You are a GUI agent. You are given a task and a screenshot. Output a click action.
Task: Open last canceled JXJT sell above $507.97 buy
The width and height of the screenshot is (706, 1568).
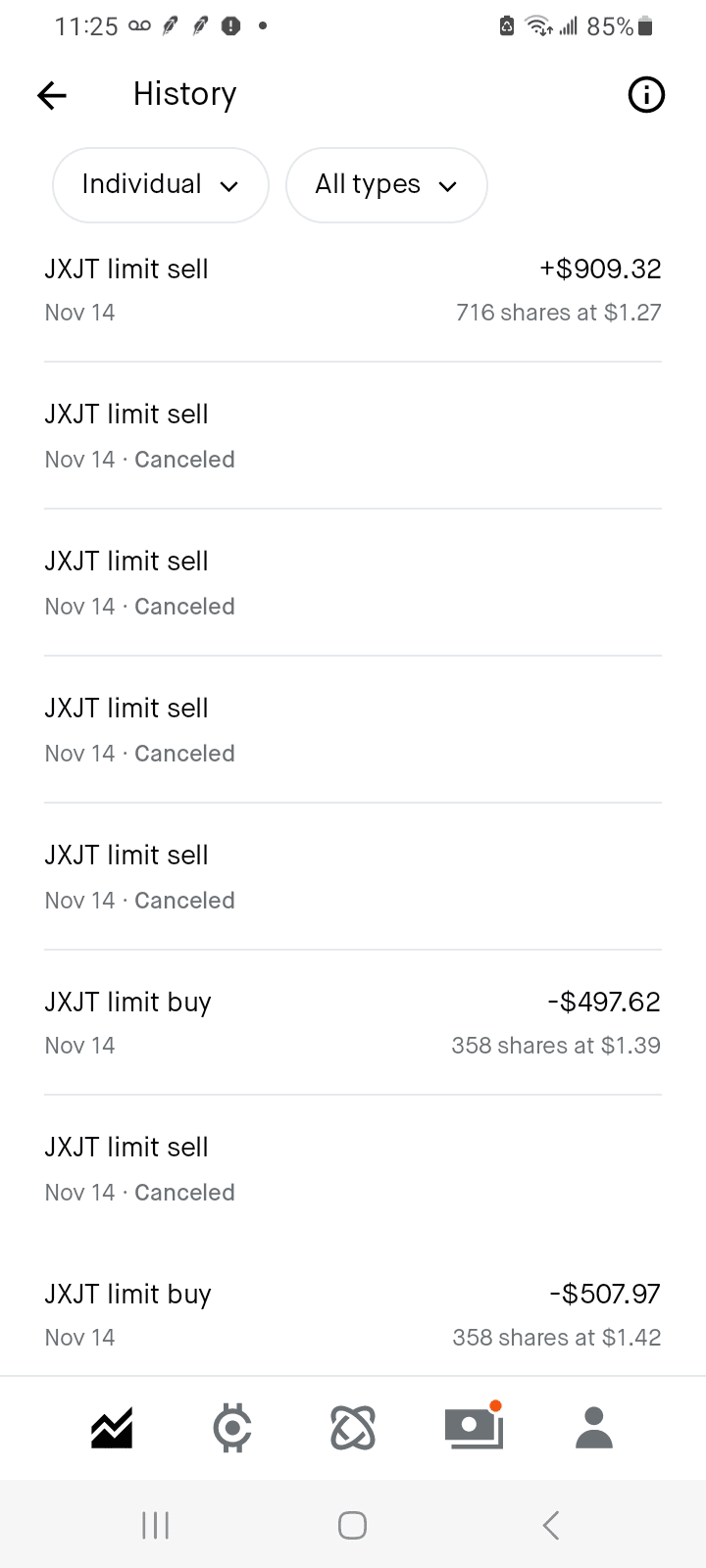[353, 1169]
